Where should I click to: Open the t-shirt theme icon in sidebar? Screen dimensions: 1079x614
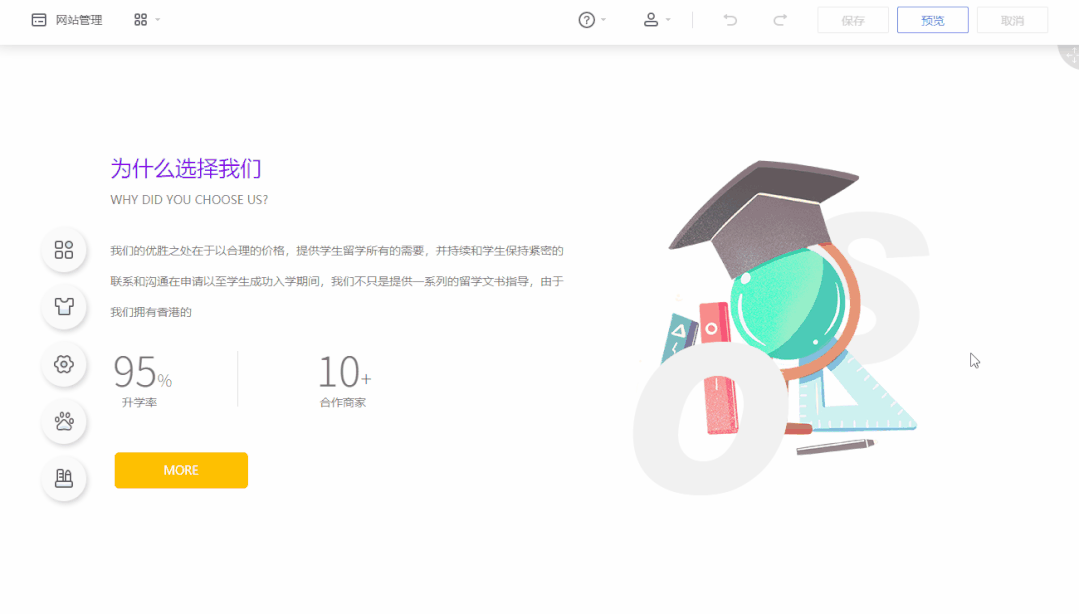[64, 308]
